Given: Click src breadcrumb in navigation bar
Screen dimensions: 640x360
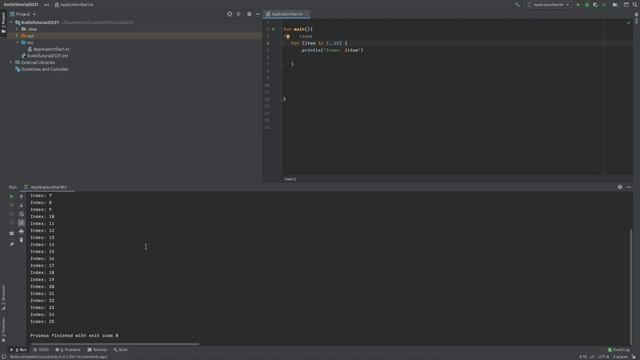Looking at the screenshot, I should [47, 4].
